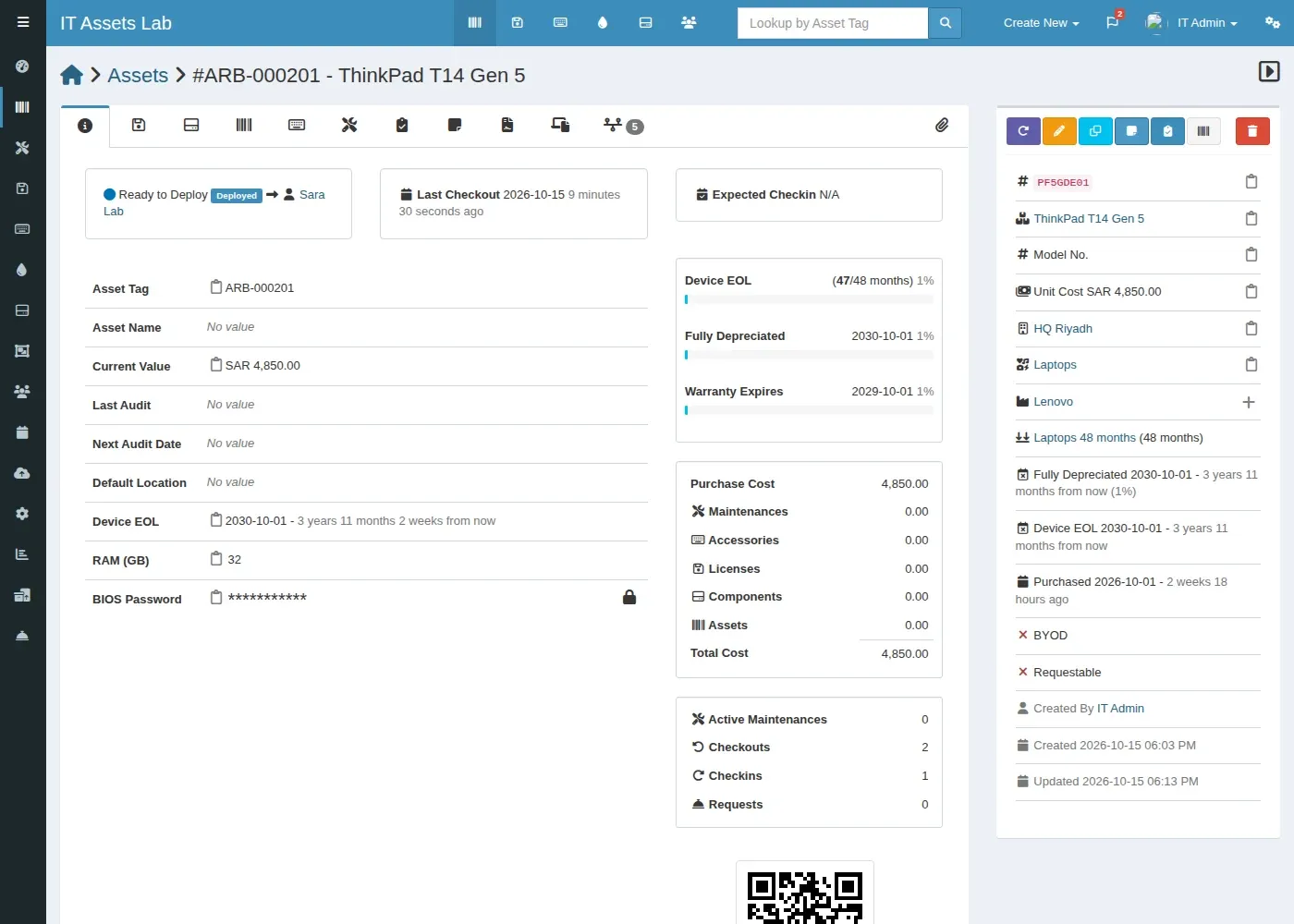Click the red Delete asset button

coord(1252,131)
